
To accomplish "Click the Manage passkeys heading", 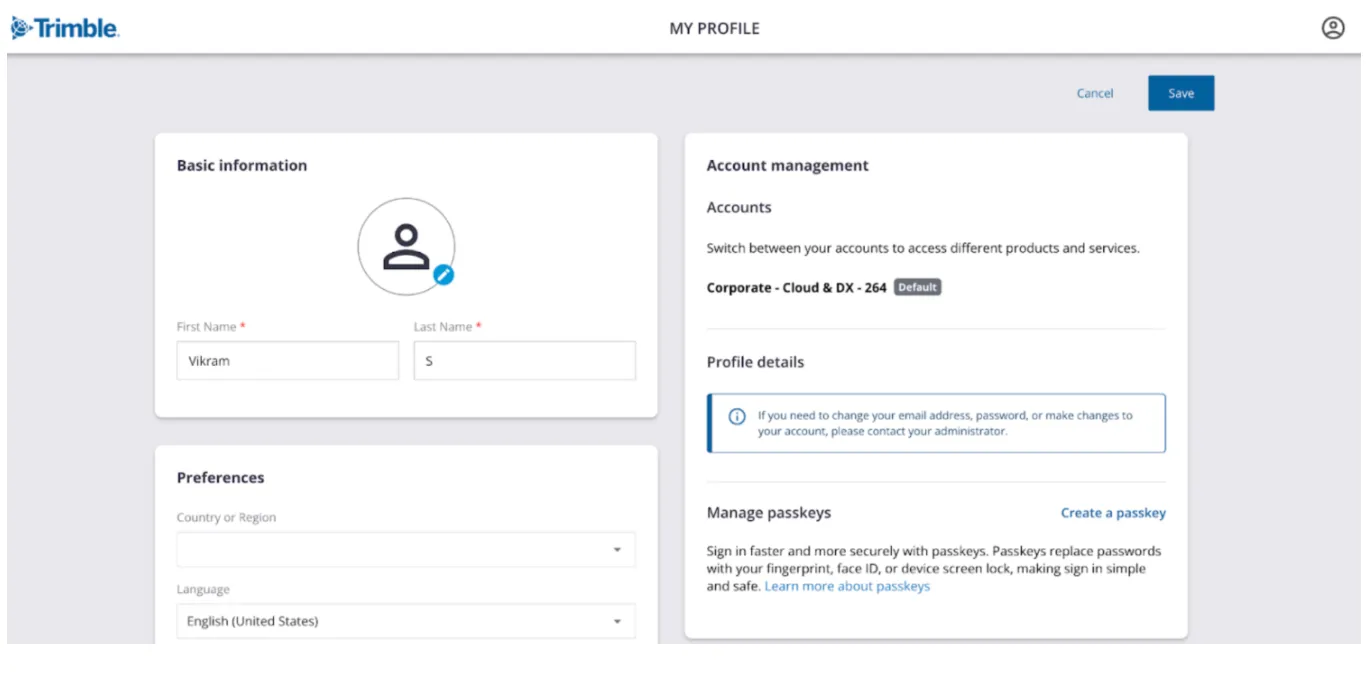I will point(769,513).
